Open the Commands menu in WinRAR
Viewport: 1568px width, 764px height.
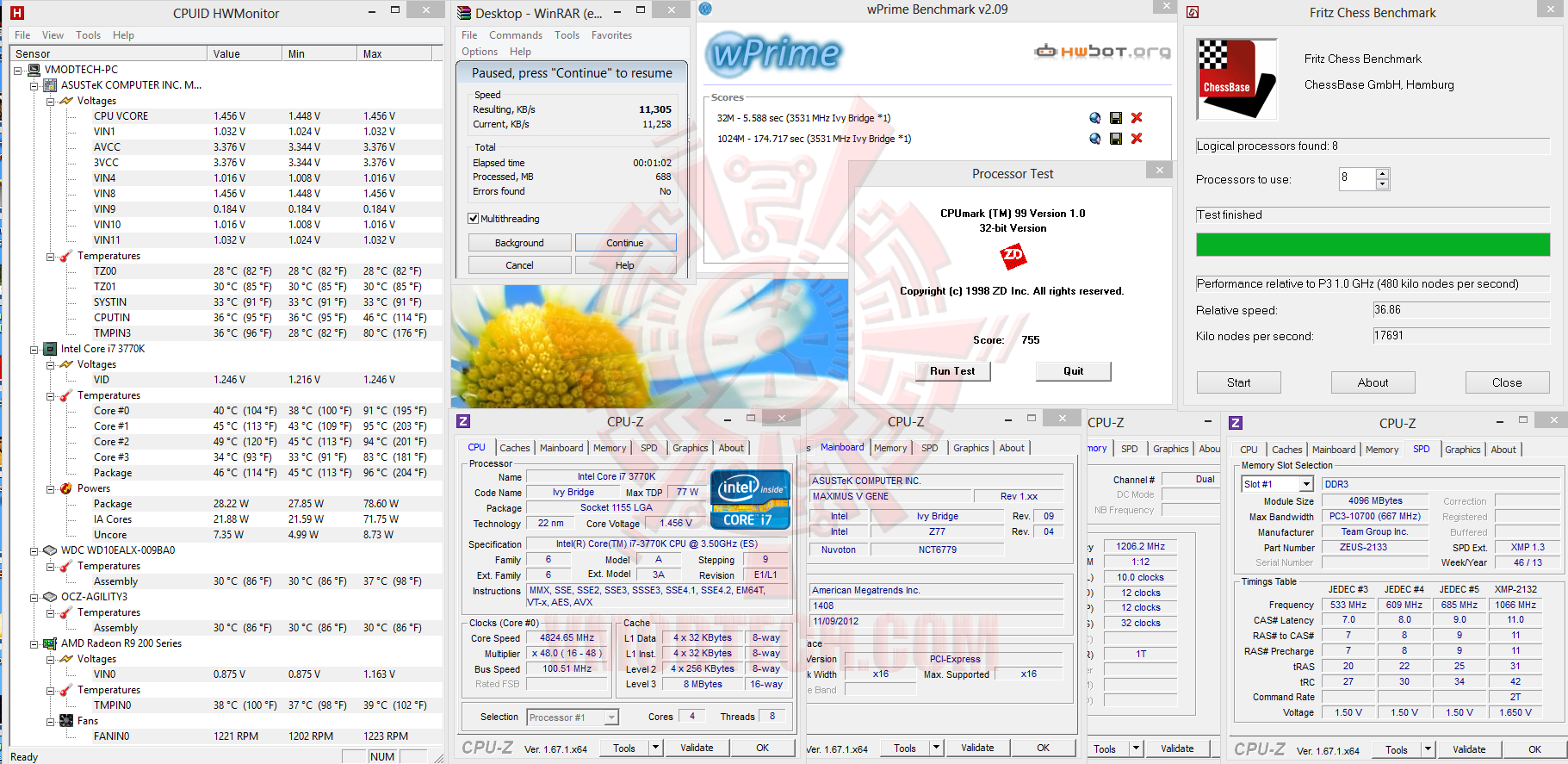click(x=516, y=35)
